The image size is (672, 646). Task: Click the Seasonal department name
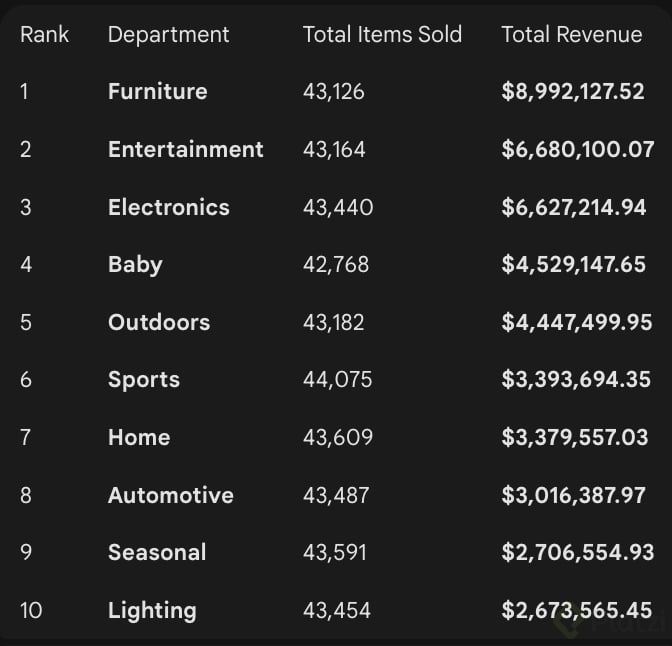tap(157, 553)
